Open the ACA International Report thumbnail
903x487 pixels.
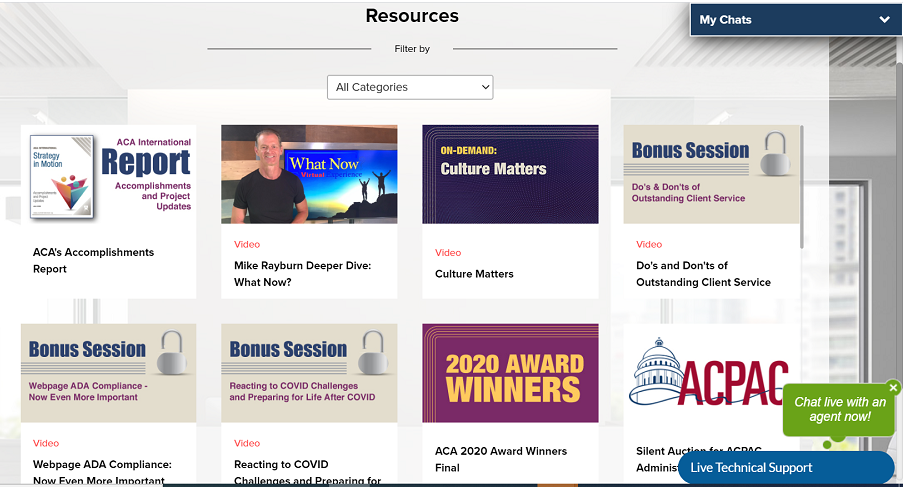click(108, 174)
